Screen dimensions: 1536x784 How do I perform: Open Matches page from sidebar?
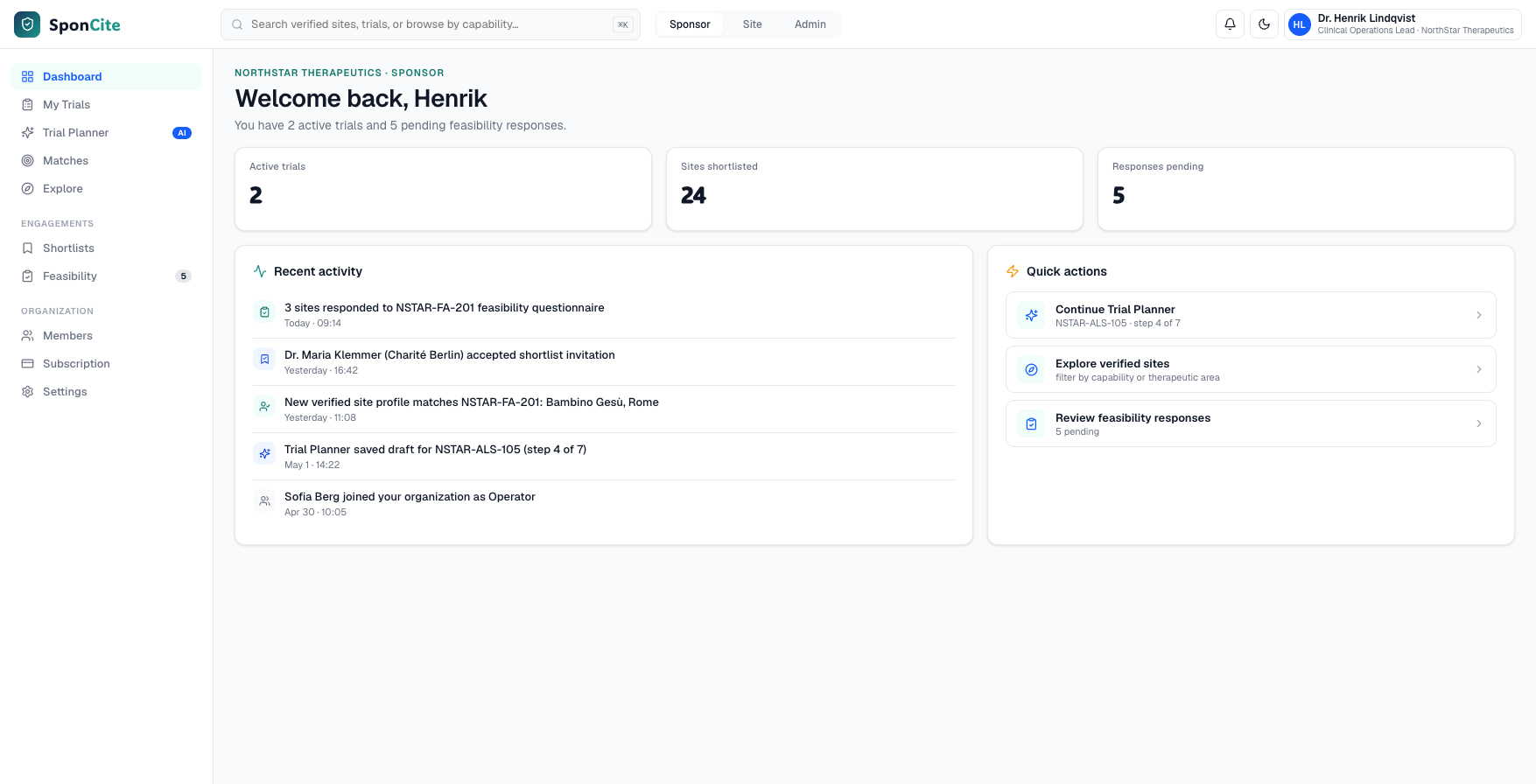click(107, 161)
